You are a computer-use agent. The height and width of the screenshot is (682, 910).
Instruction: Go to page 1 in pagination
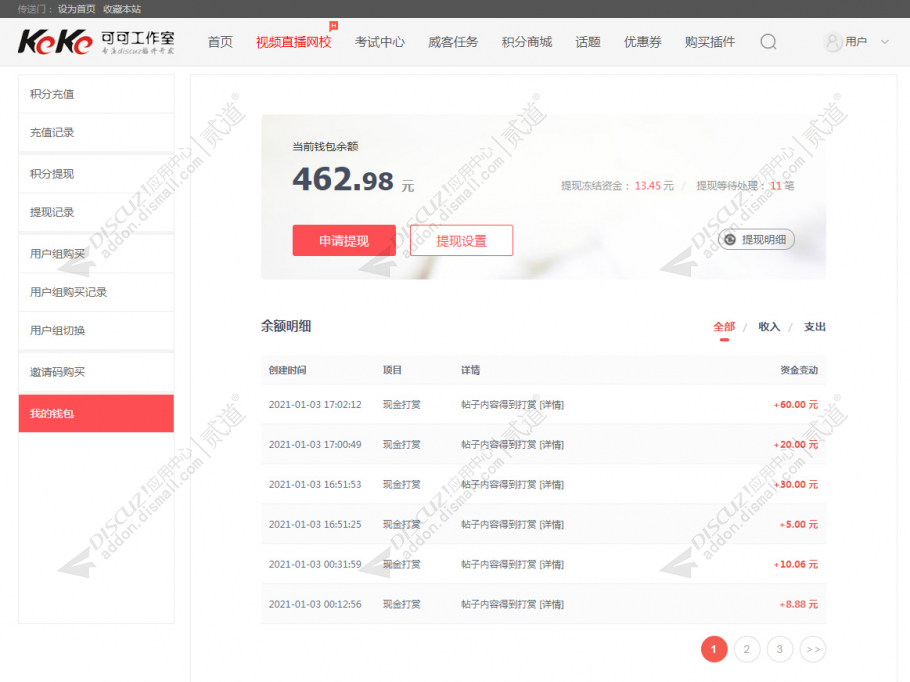(x=714, y=649)
